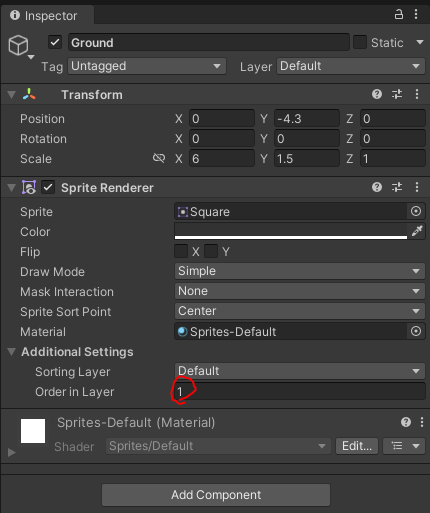
Task: Open the Inspector tab kebab menu
Action: (x=416, y=14)
